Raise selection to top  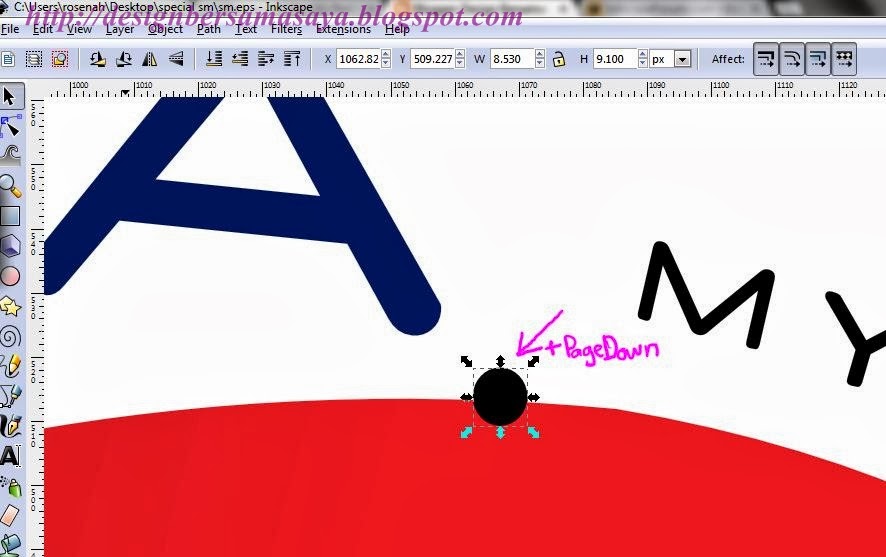[x=292, y=59]
